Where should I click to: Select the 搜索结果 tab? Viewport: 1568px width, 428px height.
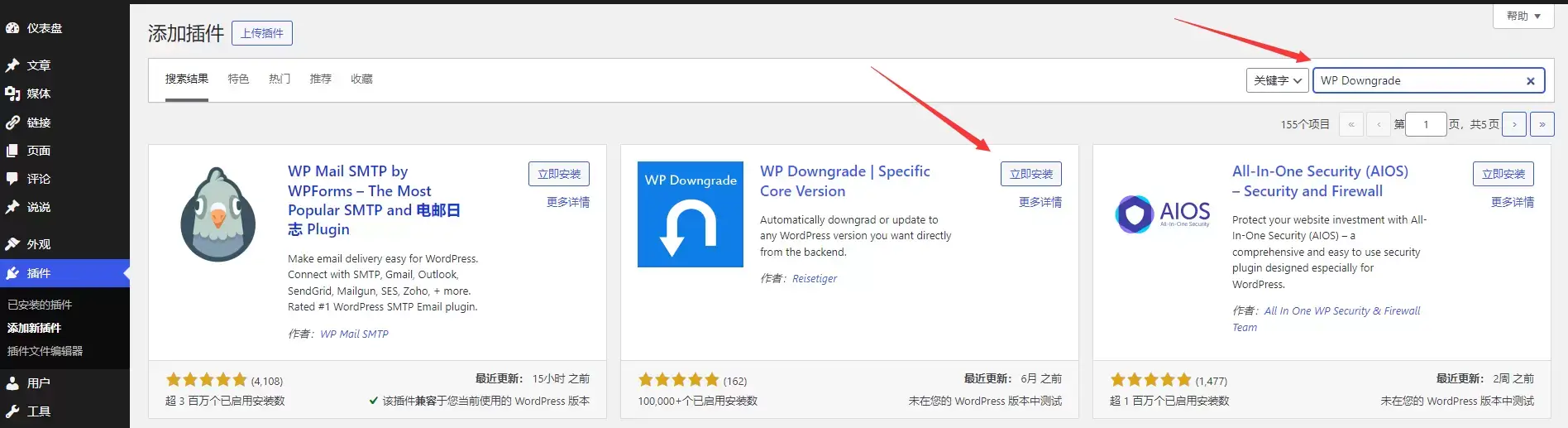(x=187, y=79)
